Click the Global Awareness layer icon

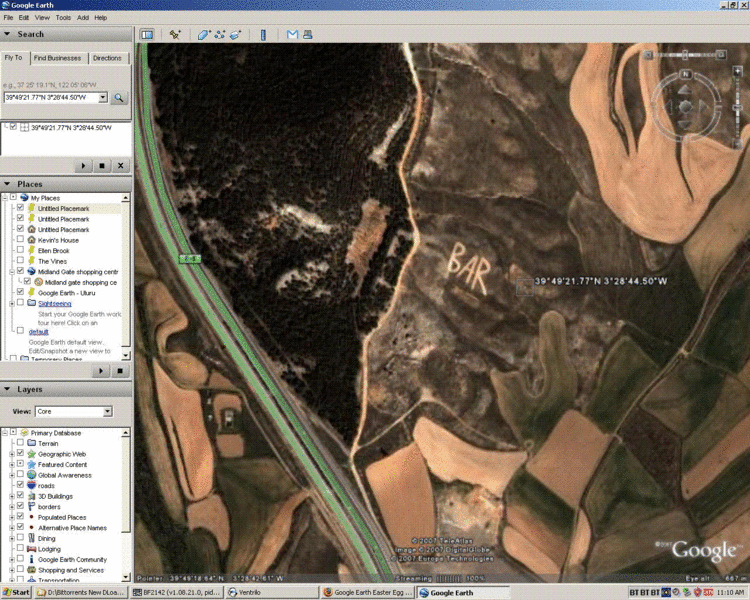32,475
